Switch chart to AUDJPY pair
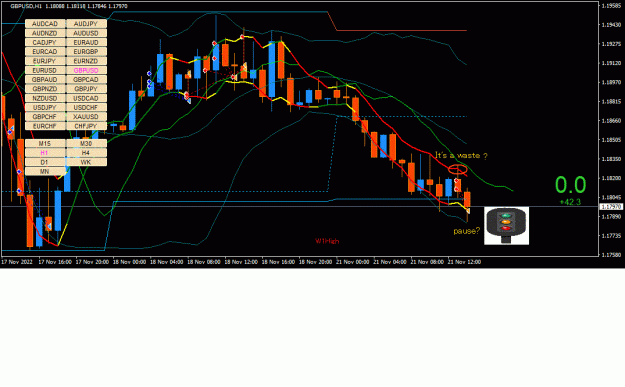Screen dimensions: 625x387 click(86, 24)
